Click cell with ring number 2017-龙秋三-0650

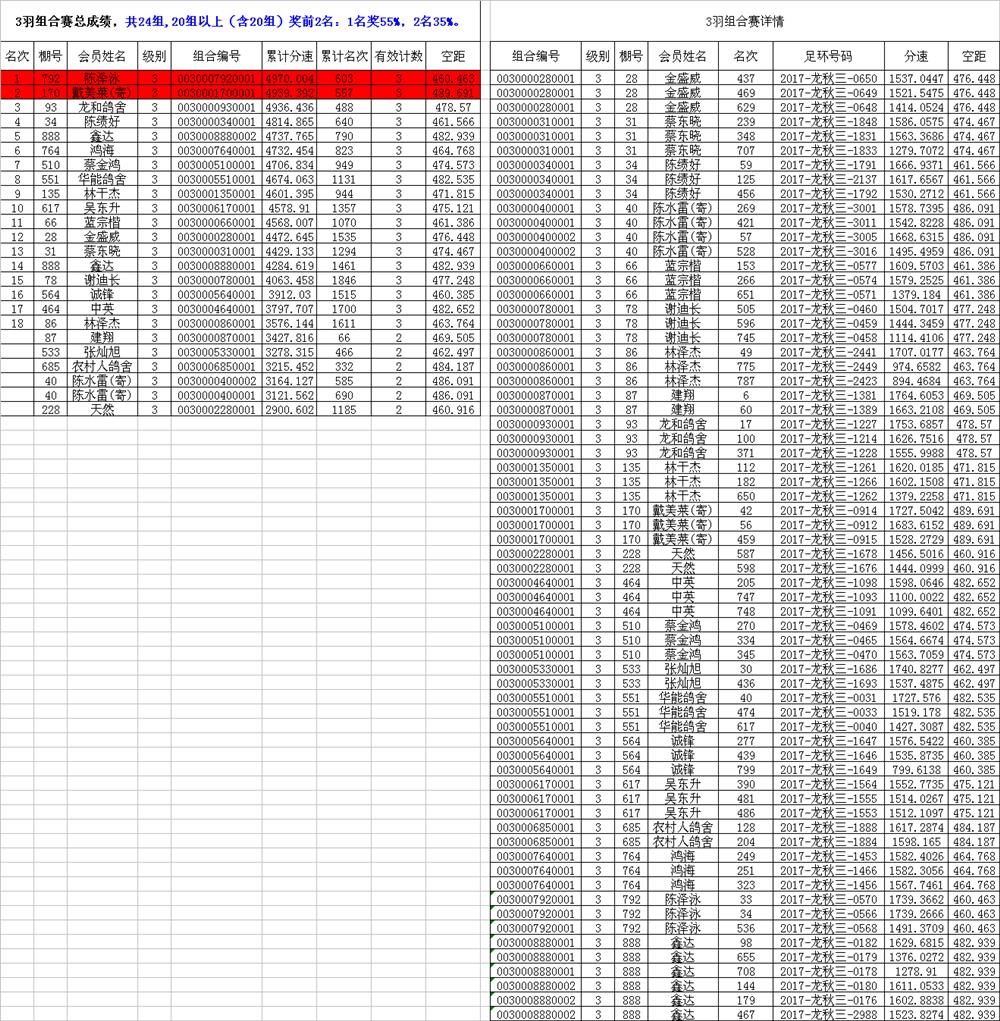[x=828, y=78]
